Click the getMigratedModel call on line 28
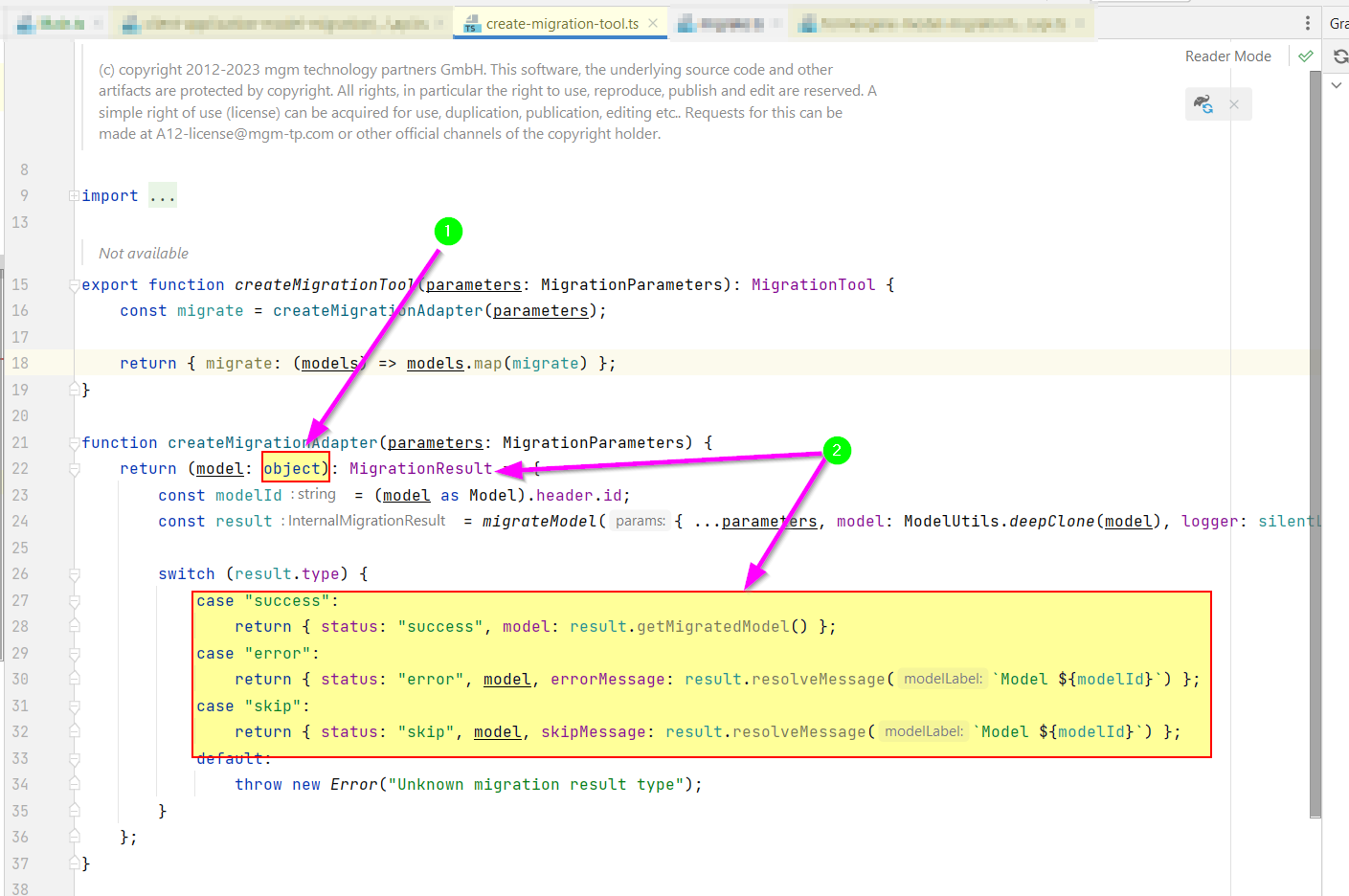Viewport: 1349px width, 896px height. click(713, 627)
